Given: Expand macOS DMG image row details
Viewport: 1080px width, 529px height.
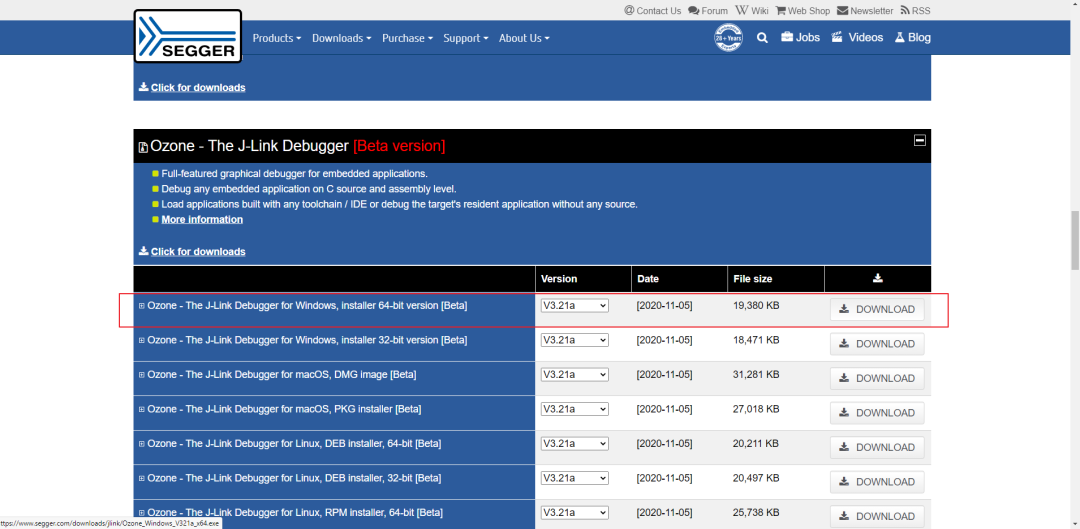Looking at the screenshot, I should point(142,375).
